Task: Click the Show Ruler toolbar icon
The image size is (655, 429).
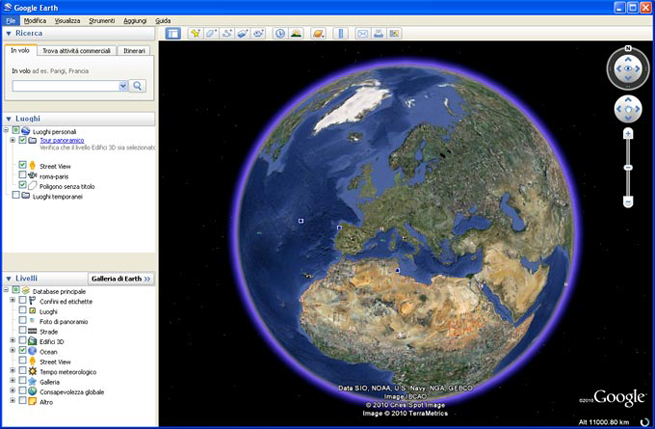Action: [x=340, y=33]
